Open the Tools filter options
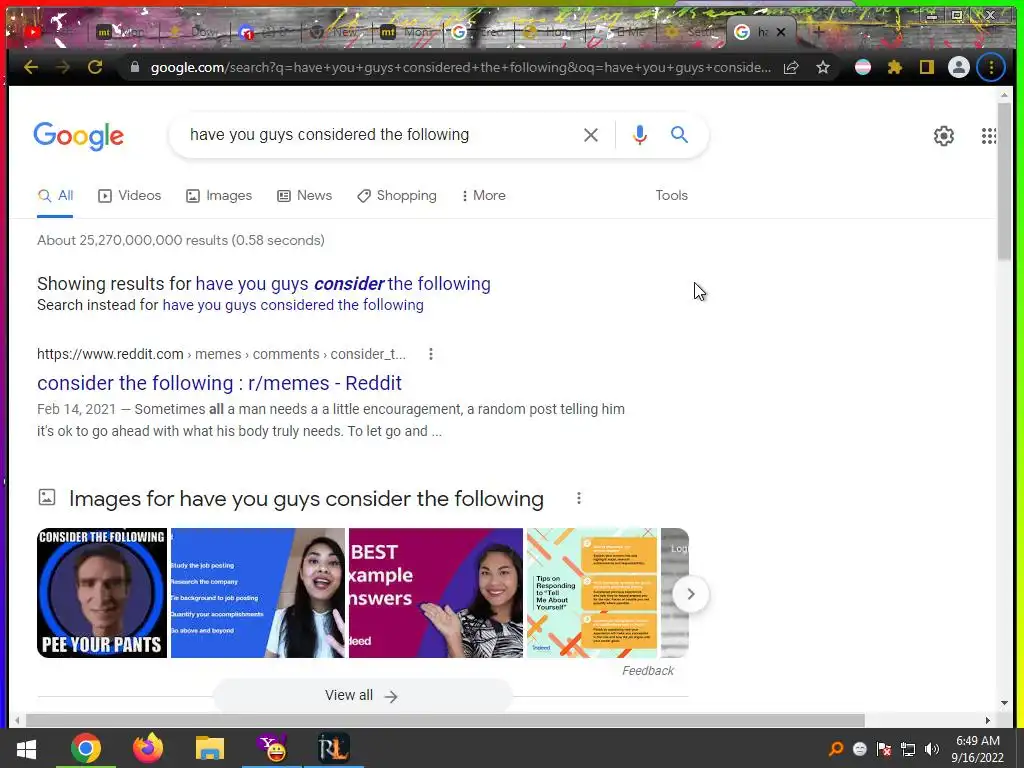This screenshot has width=1024, height=768. coord(671,195)
